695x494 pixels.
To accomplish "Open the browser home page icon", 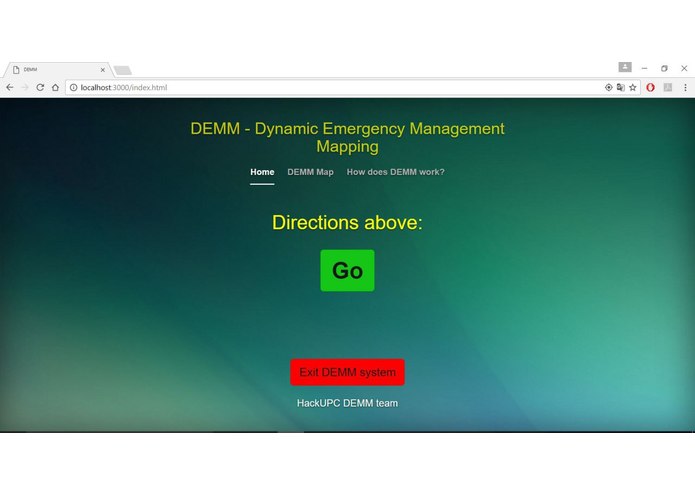I will tap(55, 87).
